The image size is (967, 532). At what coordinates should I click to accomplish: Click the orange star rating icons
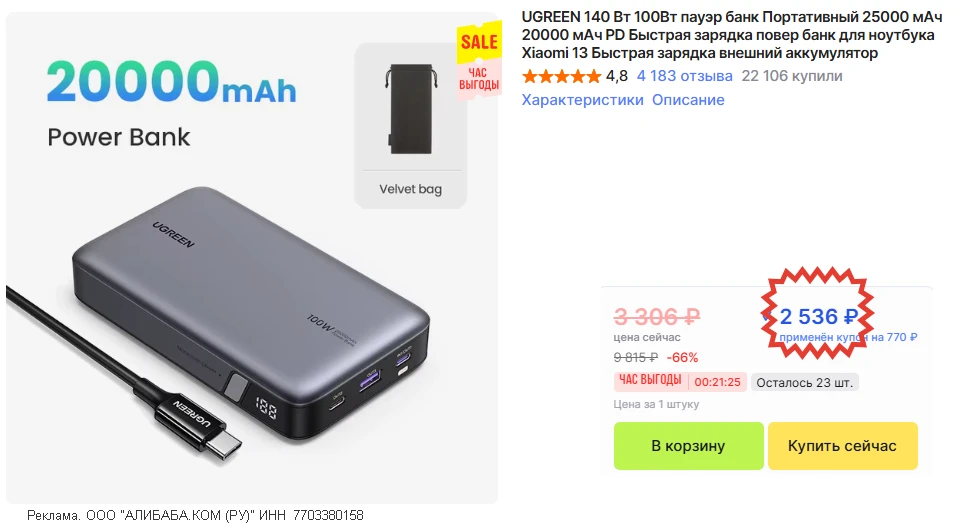(561, 76)
